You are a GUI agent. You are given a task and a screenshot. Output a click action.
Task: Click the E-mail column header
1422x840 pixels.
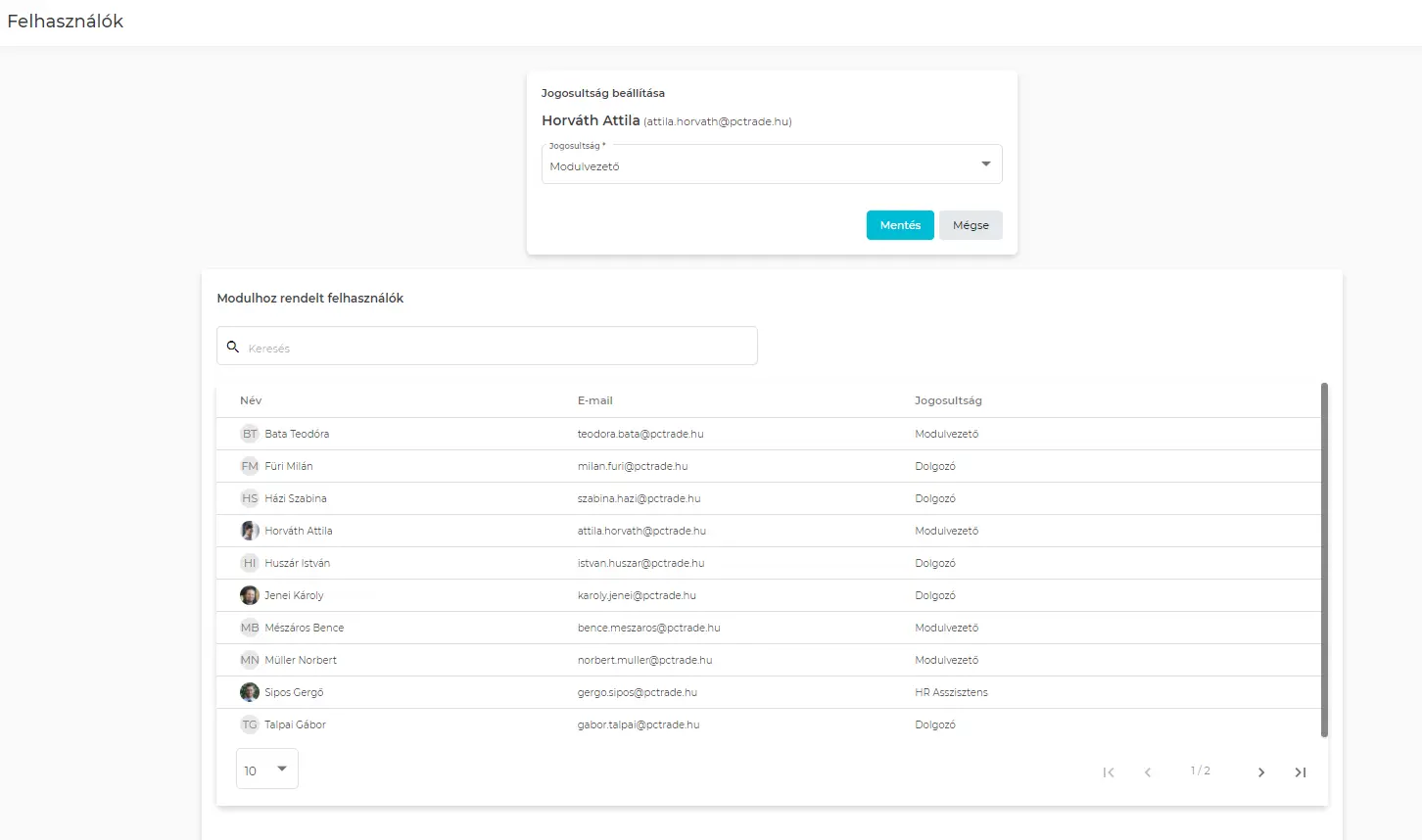pyautogui.click(x=594, y=400)
